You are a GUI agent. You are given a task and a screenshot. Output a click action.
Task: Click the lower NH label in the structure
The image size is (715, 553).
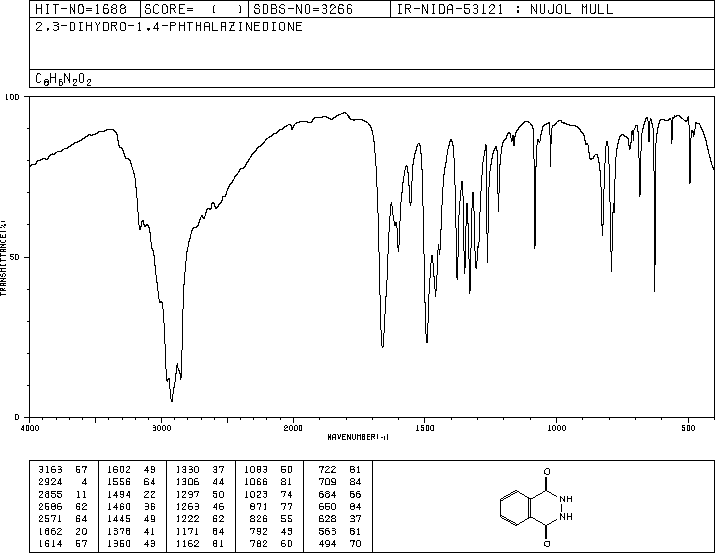565,517
